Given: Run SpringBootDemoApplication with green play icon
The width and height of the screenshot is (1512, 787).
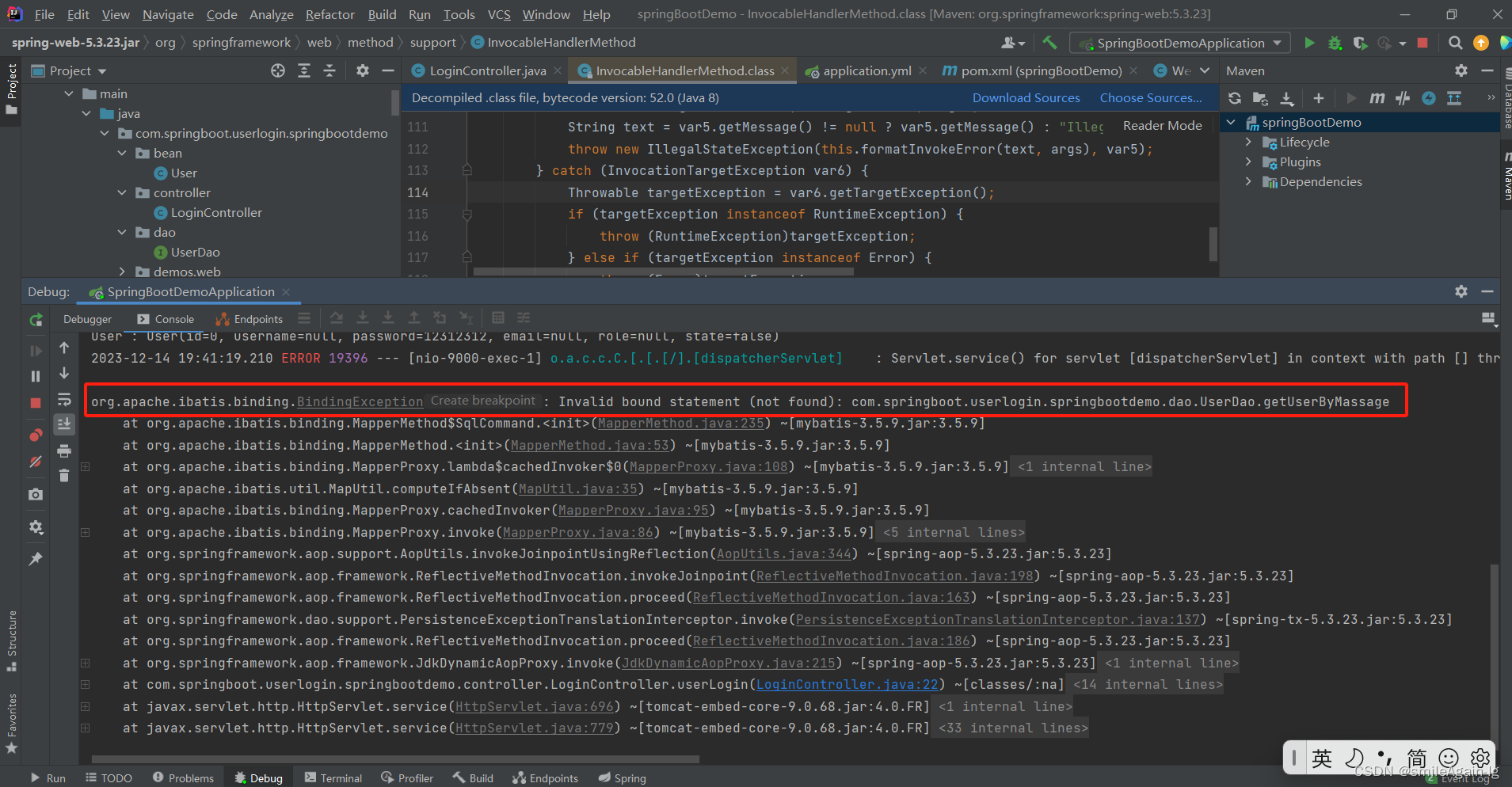Looking at the screenshot, I should point(1309,43).
